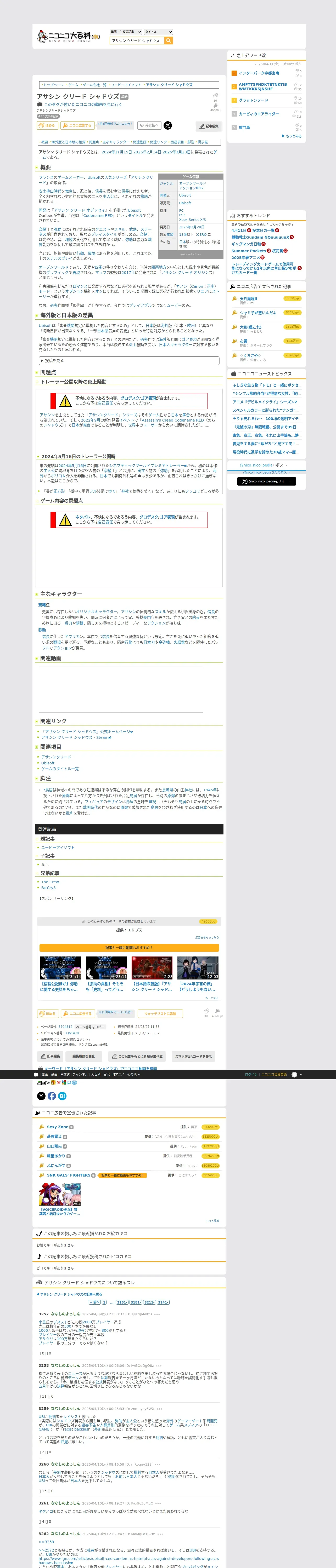This screenshot has height=1568, width=336.
Task: Open the The Crew sibling article link
Action: pos(50,881)
